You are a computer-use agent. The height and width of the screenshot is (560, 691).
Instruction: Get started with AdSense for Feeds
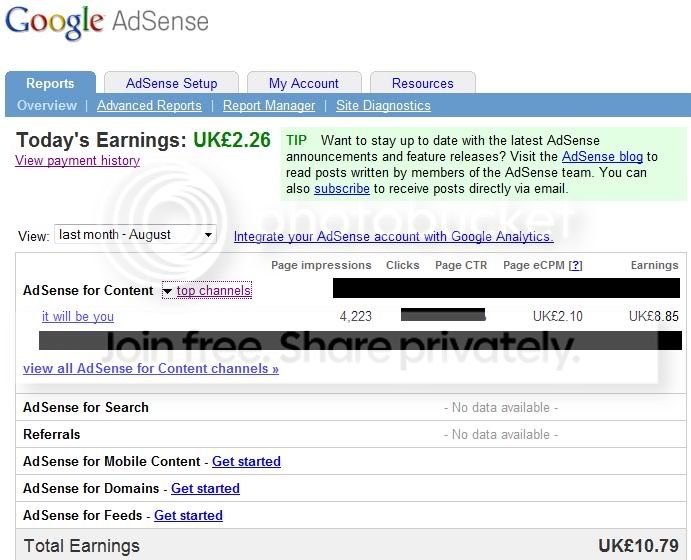(x=188, y=515)
